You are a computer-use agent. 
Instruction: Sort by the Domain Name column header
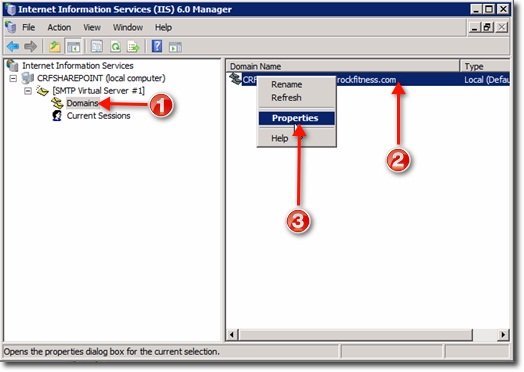tap(343, 66)
